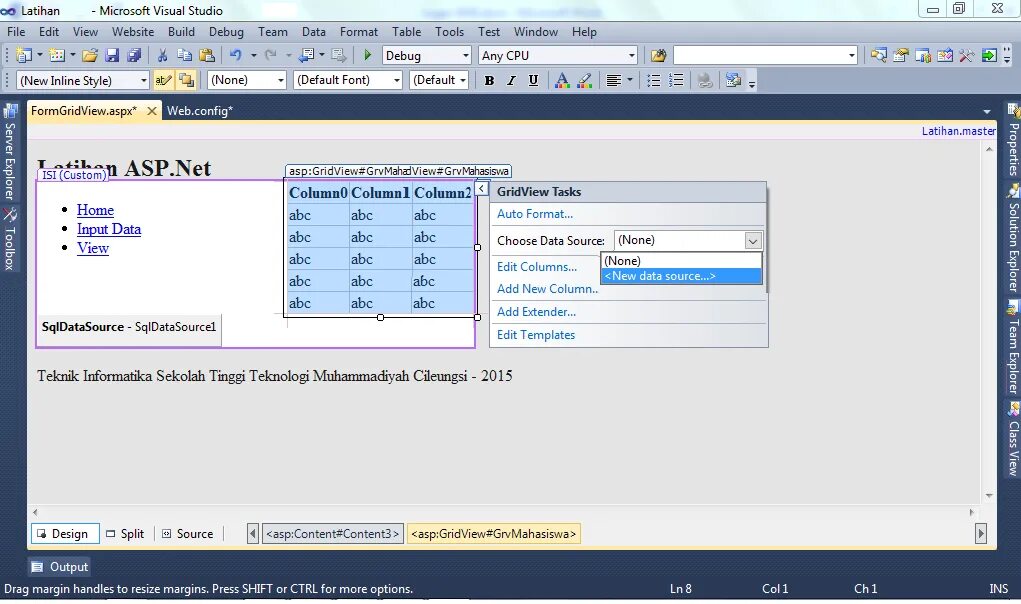The height and width of the screenshot is (604, 1021).
Task: Click the Copy icon in the toolbar
Action: (x=184, y=56)
